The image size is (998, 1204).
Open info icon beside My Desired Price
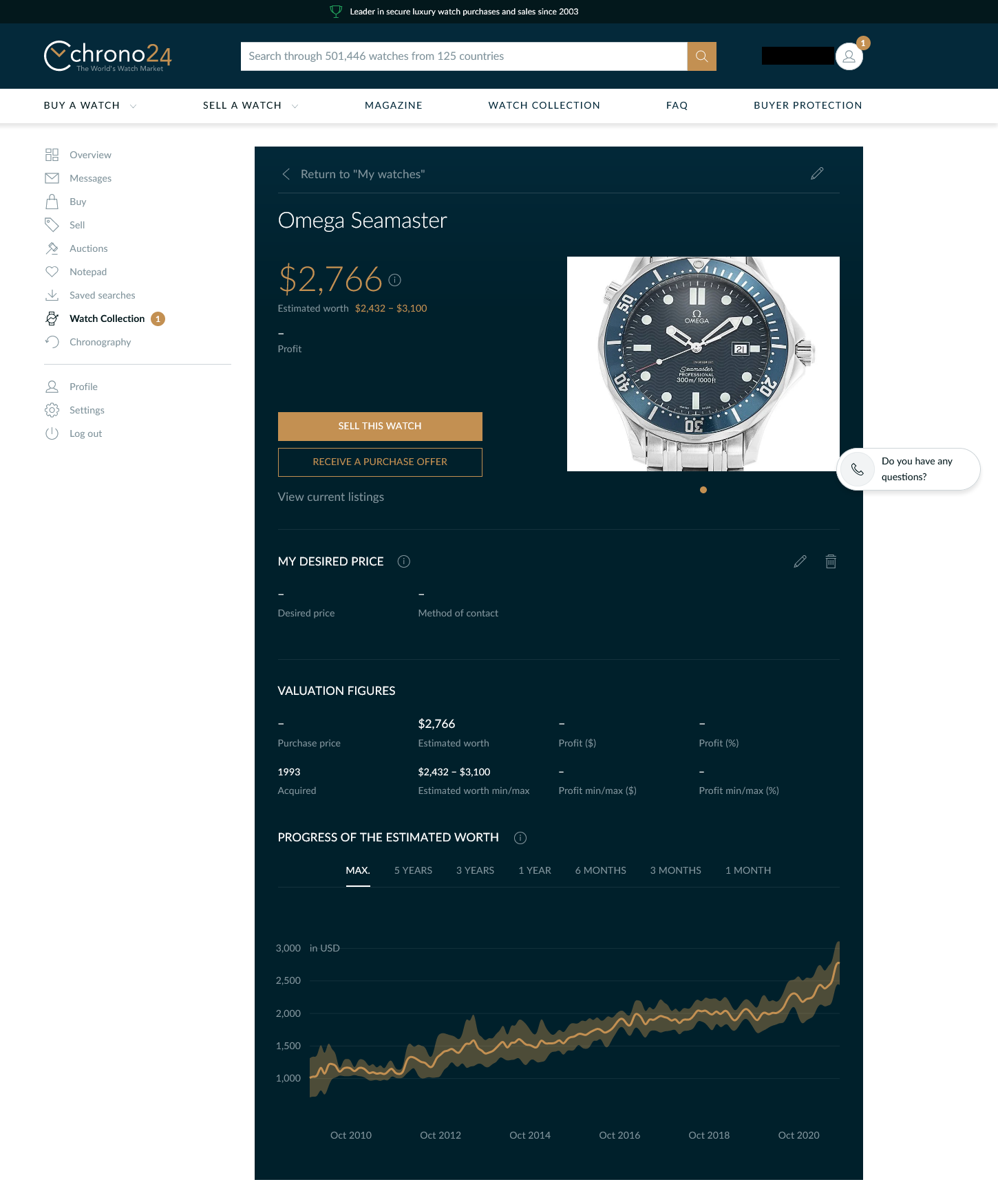coord(404,561)
